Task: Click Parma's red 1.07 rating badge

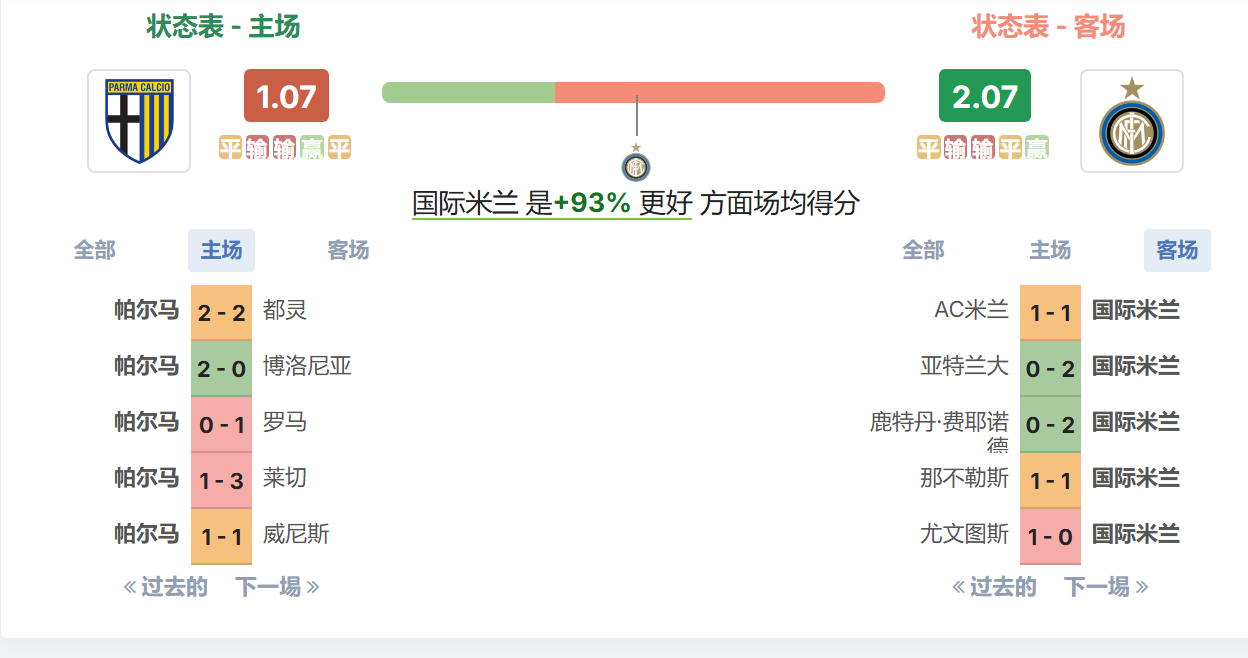Action: 286,96
